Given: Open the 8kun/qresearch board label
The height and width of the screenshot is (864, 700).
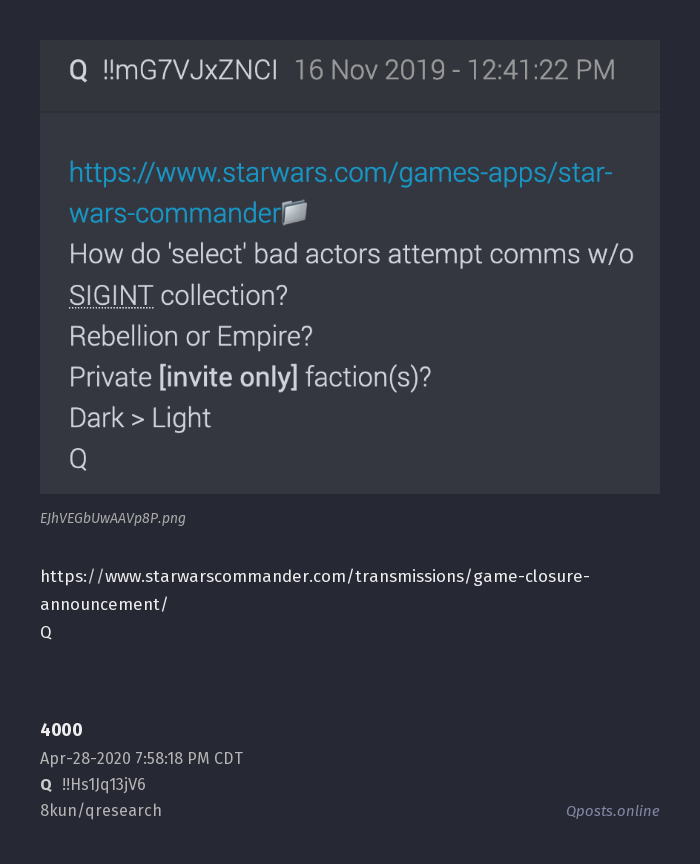Looking at the screenshot, I should tap(101, 811).
